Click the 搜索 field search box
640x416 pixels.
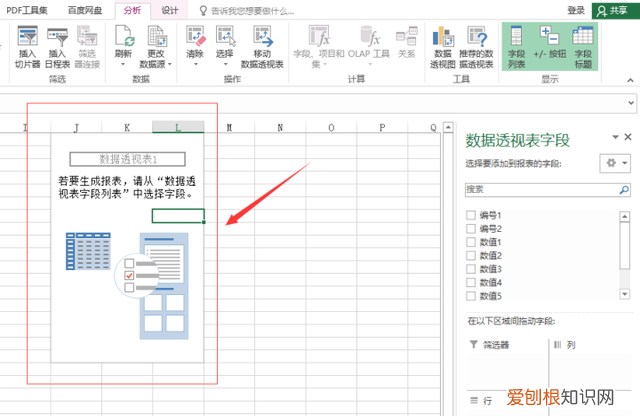pos(540,188)
